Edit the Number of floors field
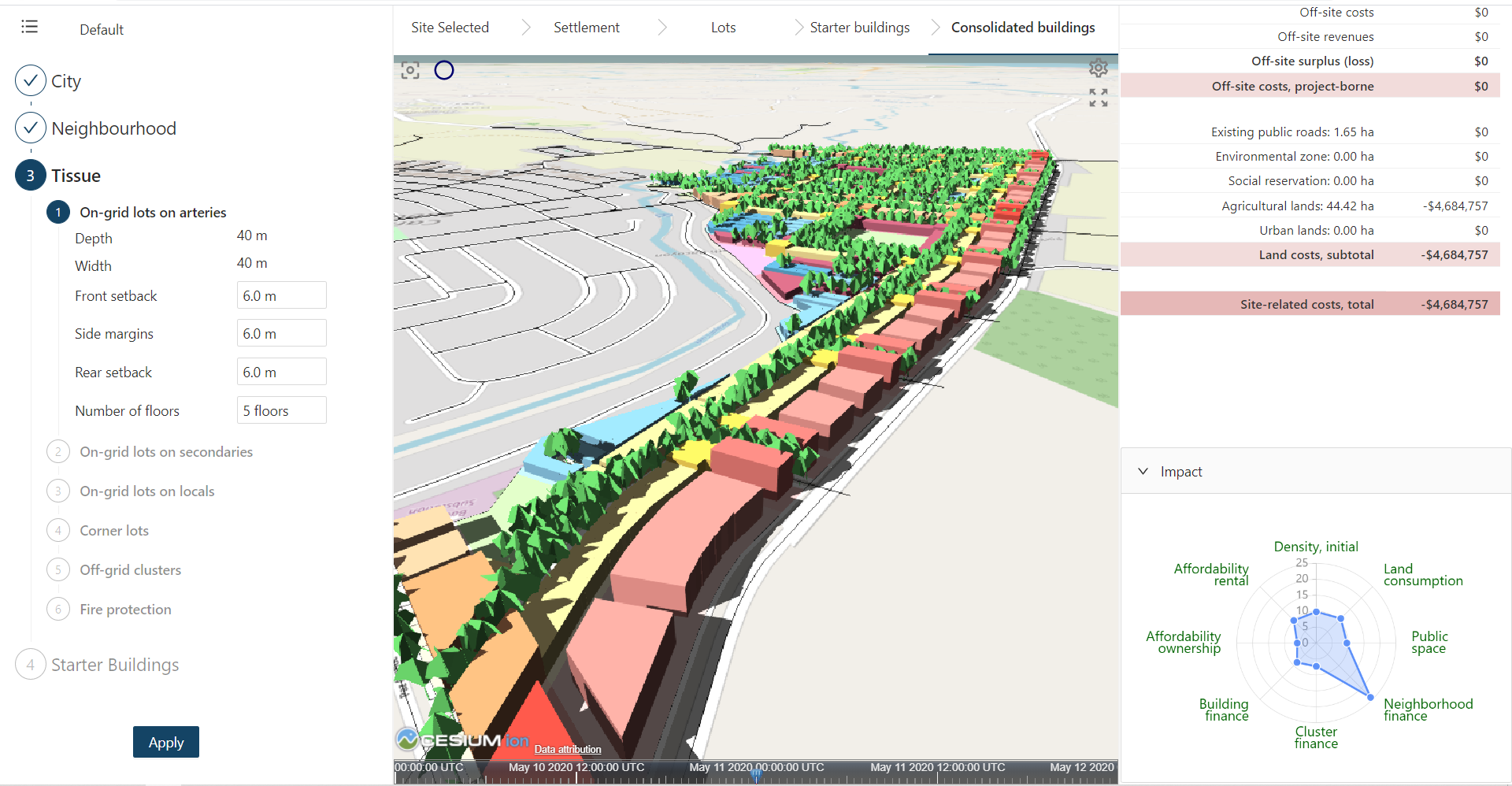 281,410
